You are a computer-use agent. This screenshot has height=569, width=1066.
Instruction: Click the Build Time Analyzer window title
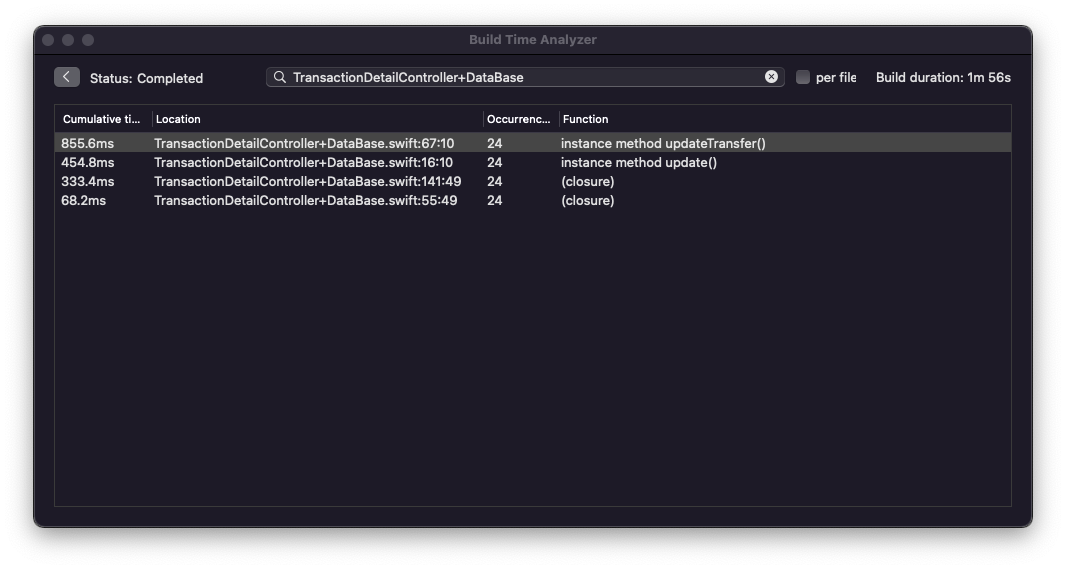[532, 39]
